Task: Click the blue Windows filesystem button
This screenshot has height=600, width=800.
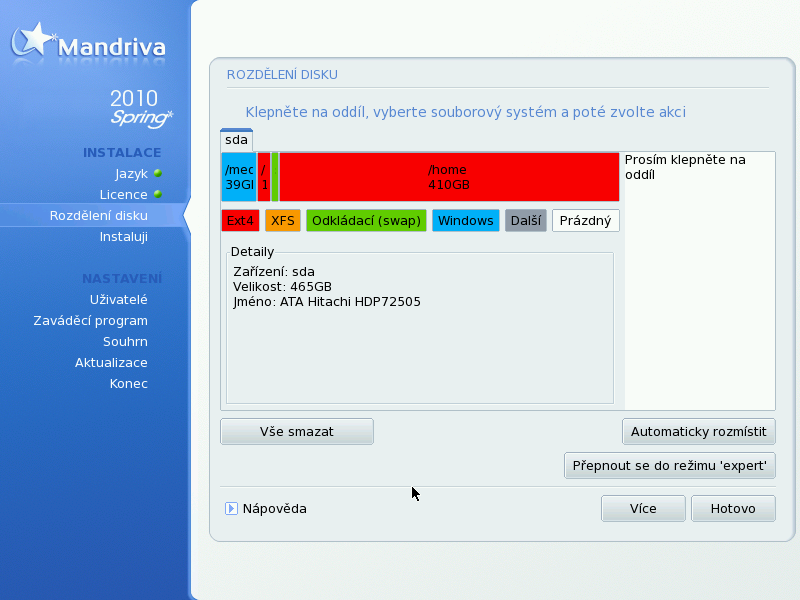Action: click(465, 221)
